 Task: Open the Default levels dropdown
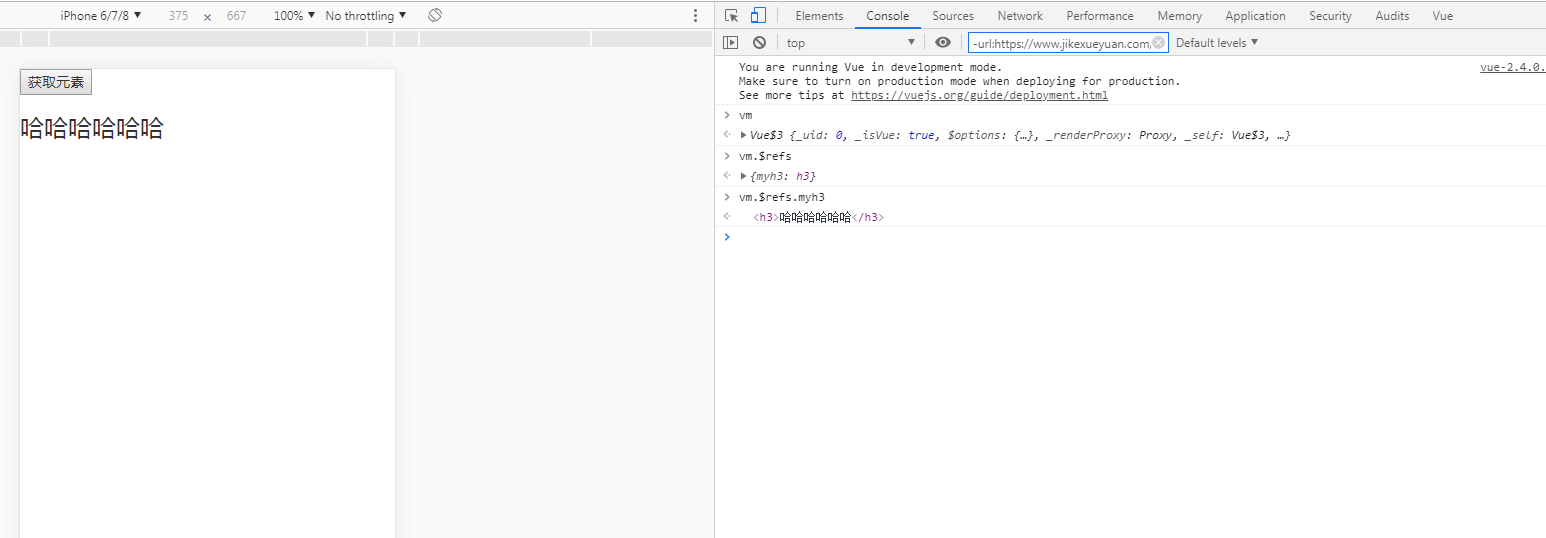[1217, 42]
